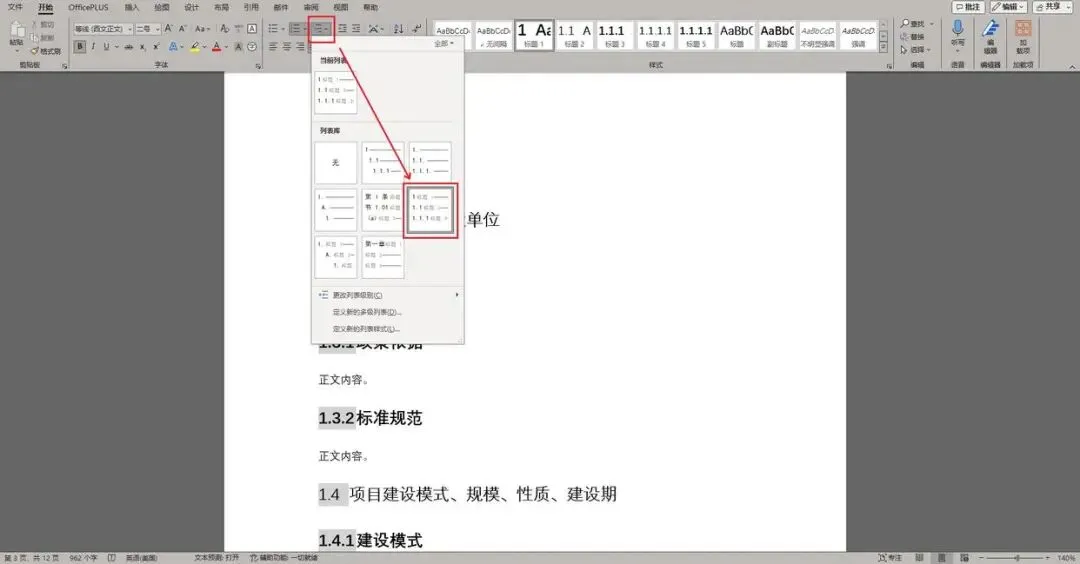Switch to the OfficePLUS tab
The width and height of the screenshot is (1080, 564).
click(x=88, y=7)
